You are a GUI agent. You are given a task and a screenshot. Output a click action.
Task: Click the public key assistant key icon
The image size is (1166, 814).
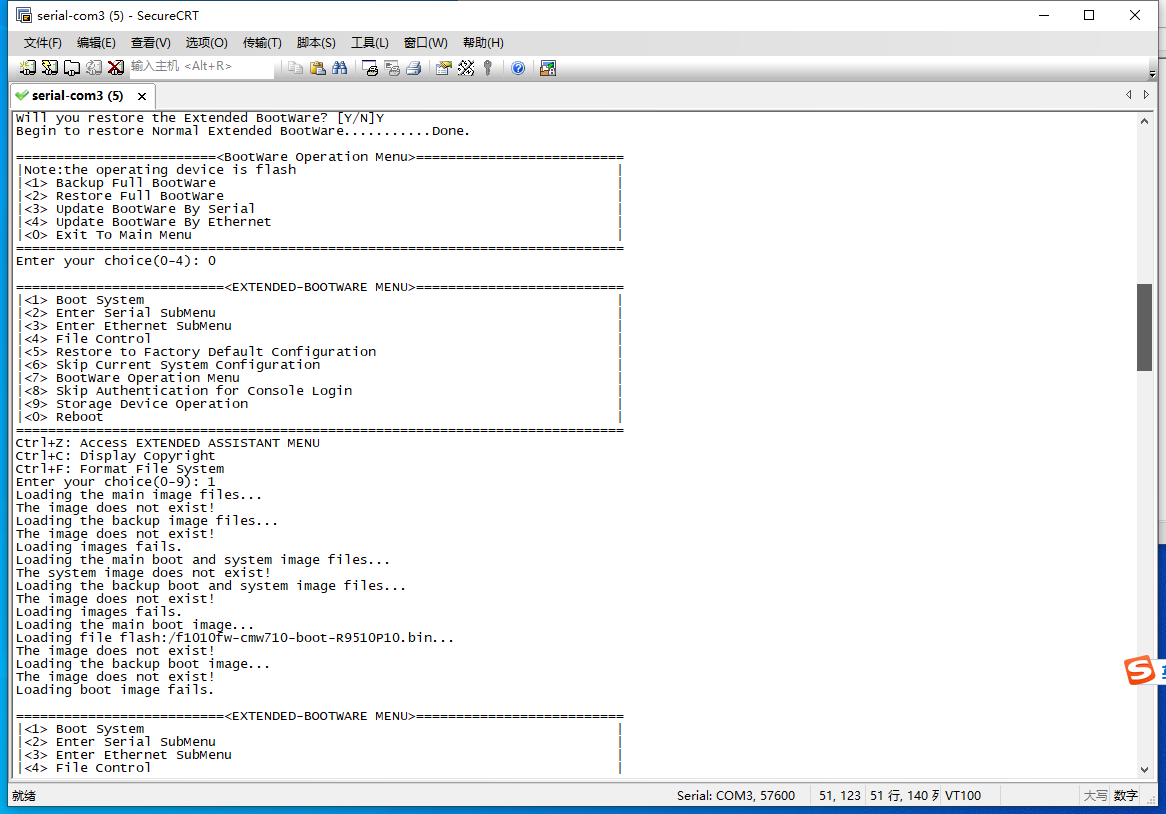coord(488,68)
